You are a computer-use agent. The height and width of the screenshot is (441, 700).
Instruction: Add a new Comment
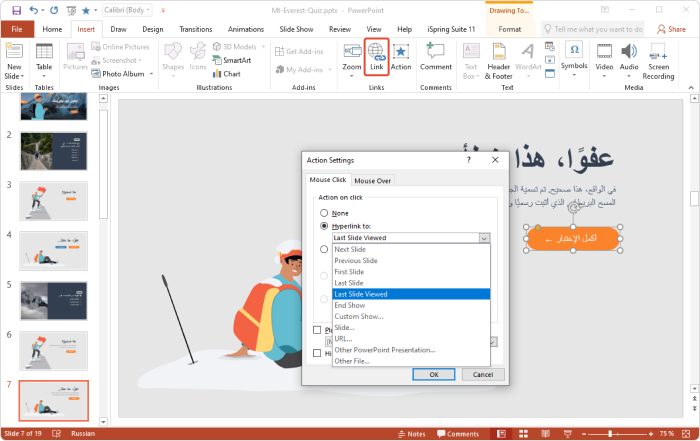point(436,57)
